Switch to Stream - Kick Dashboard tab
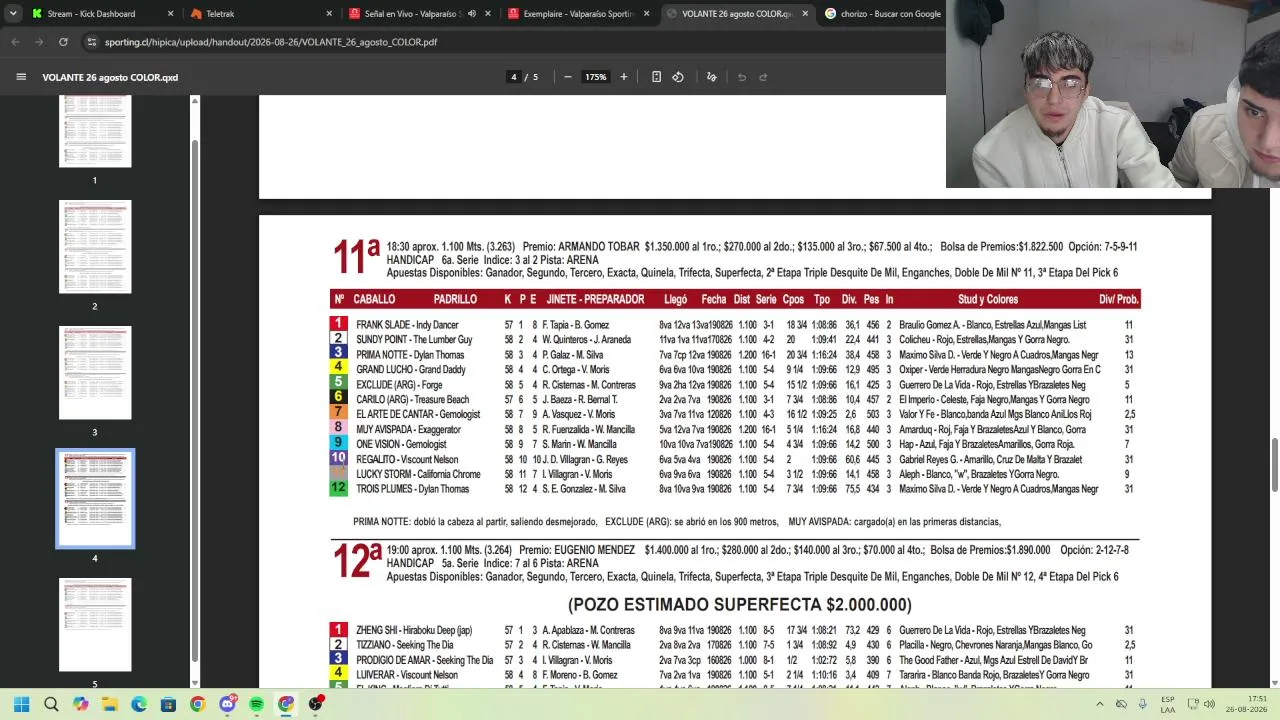 click(91, 14)
